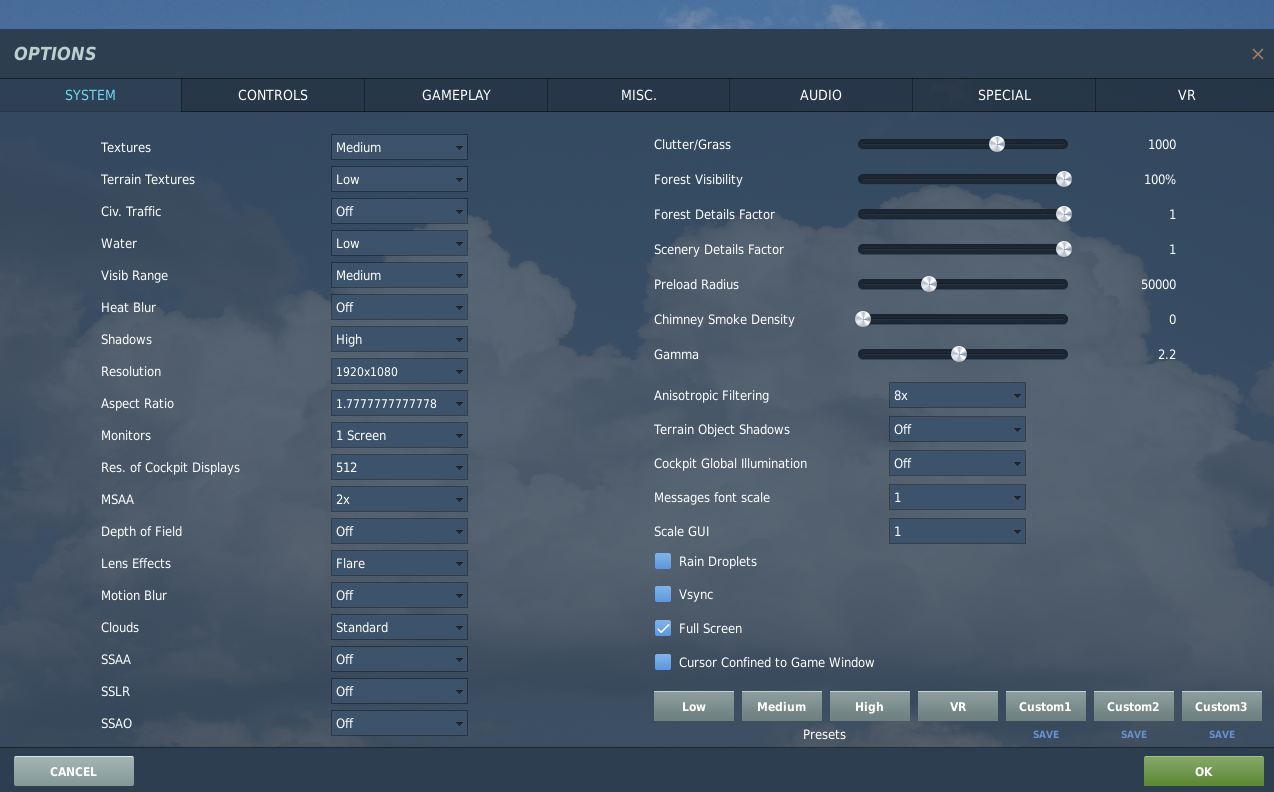This screenshot has width=1274, height=792.
Task: Go to the MISC. tab
Action: pos(638,95)
